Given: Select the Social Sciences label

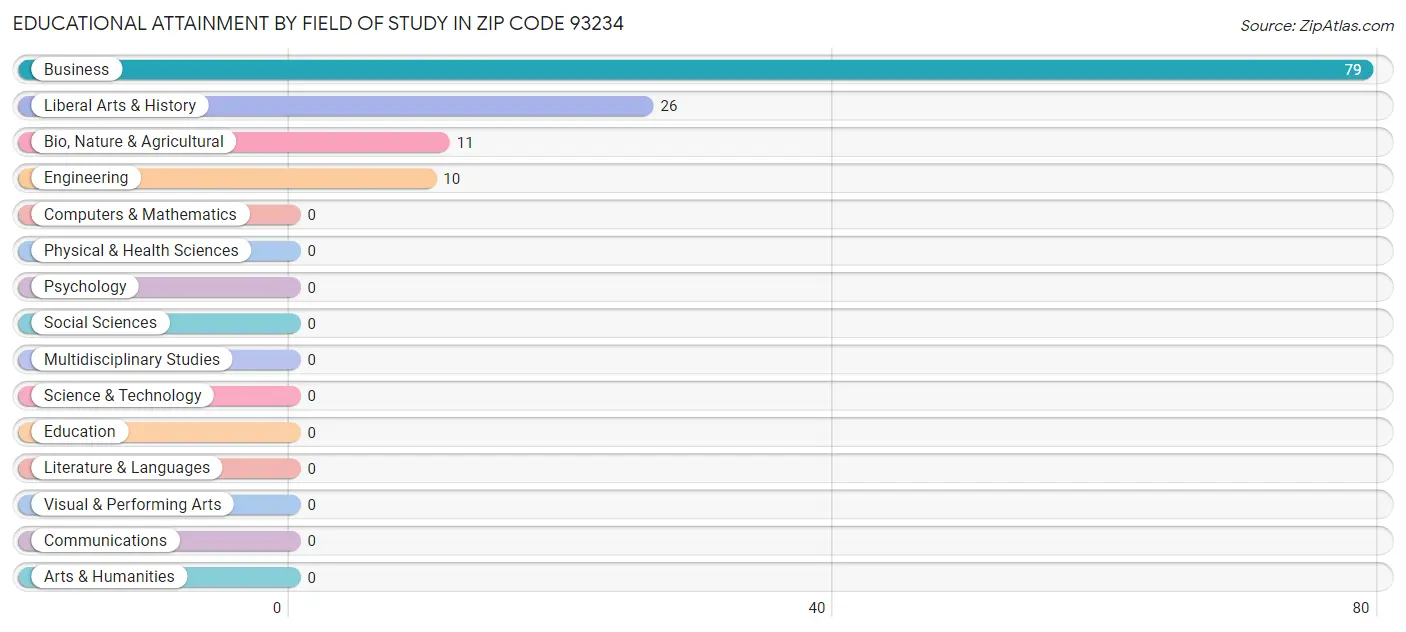Looking at the screenshot, I should [100, 323].
